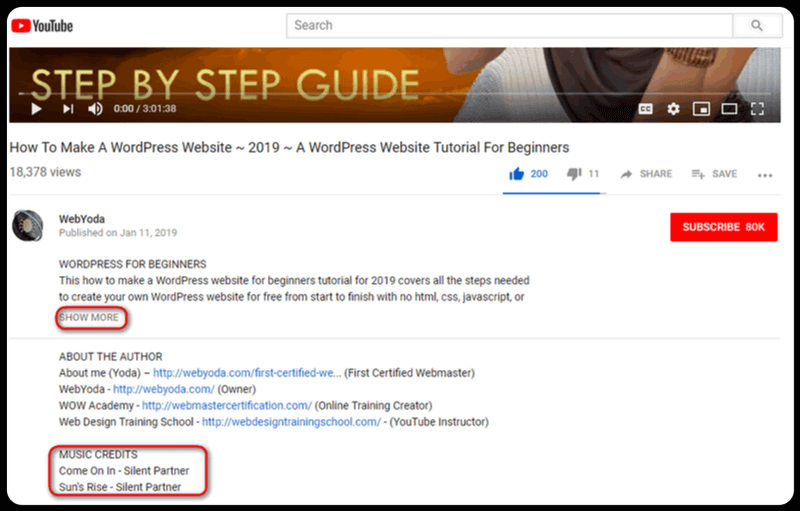The width and height of the screenshot is (800, 511).
Task: Expand description with SHOW MORE
Action: (x=89, y=318)
